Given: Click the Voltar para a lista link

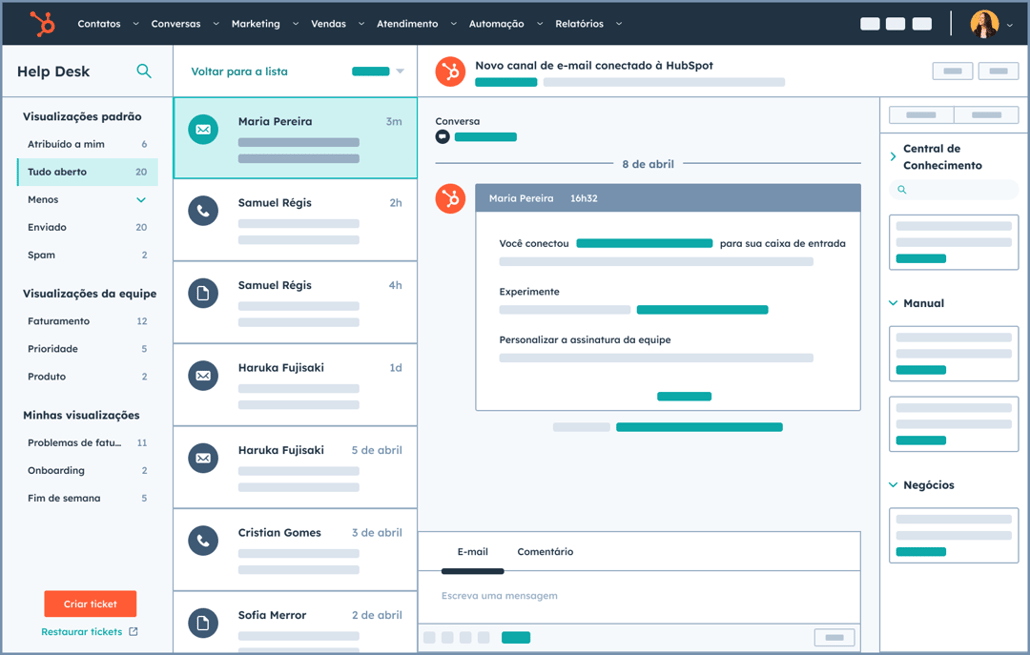Looking at the screenshot, I should point(240,71).
